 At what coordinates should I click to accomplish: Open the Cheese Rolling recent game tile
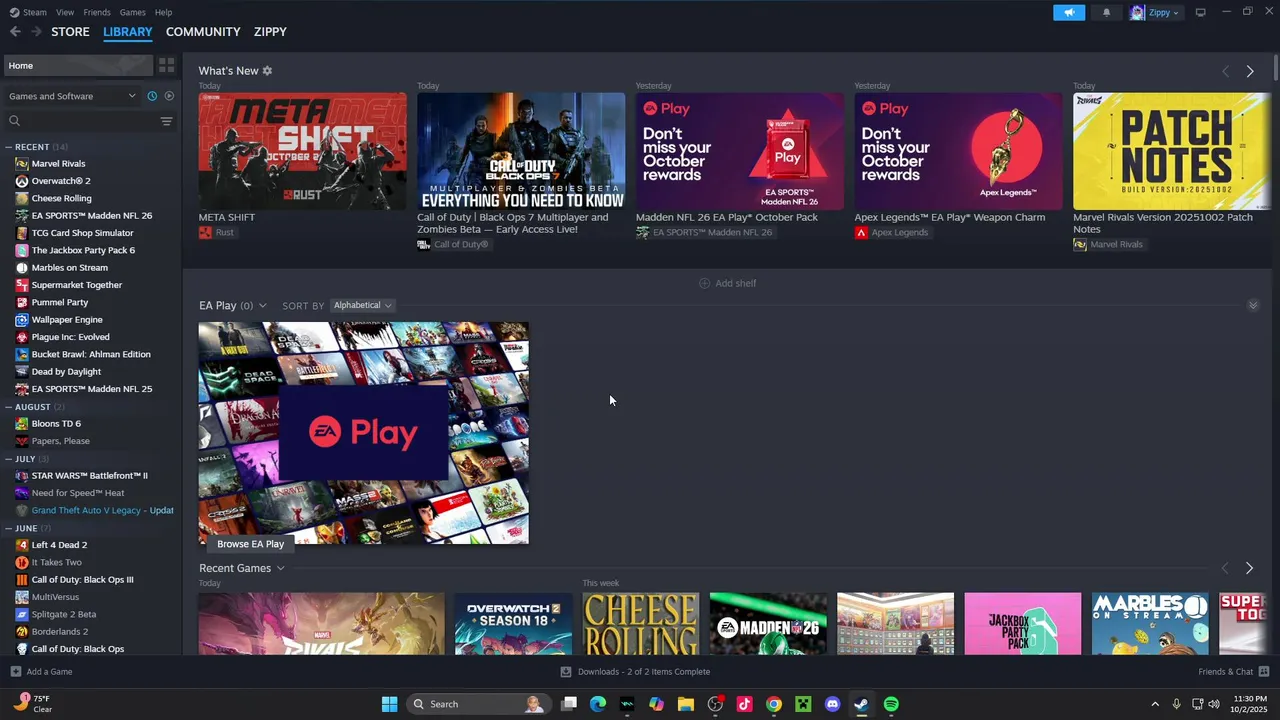[641, 624]
